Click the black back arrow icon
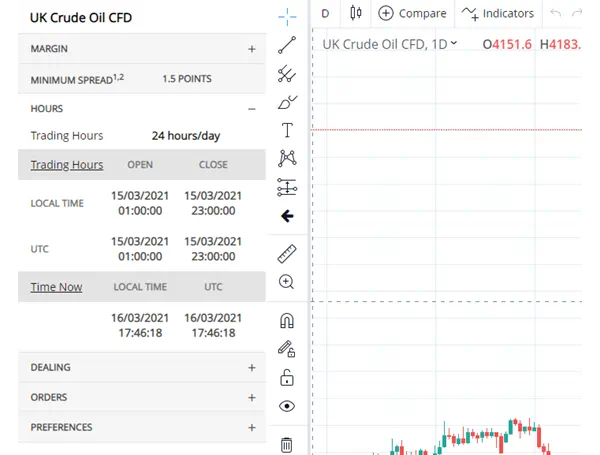The width and height of the screenshot is (600, 455). (x=287, y=216)
